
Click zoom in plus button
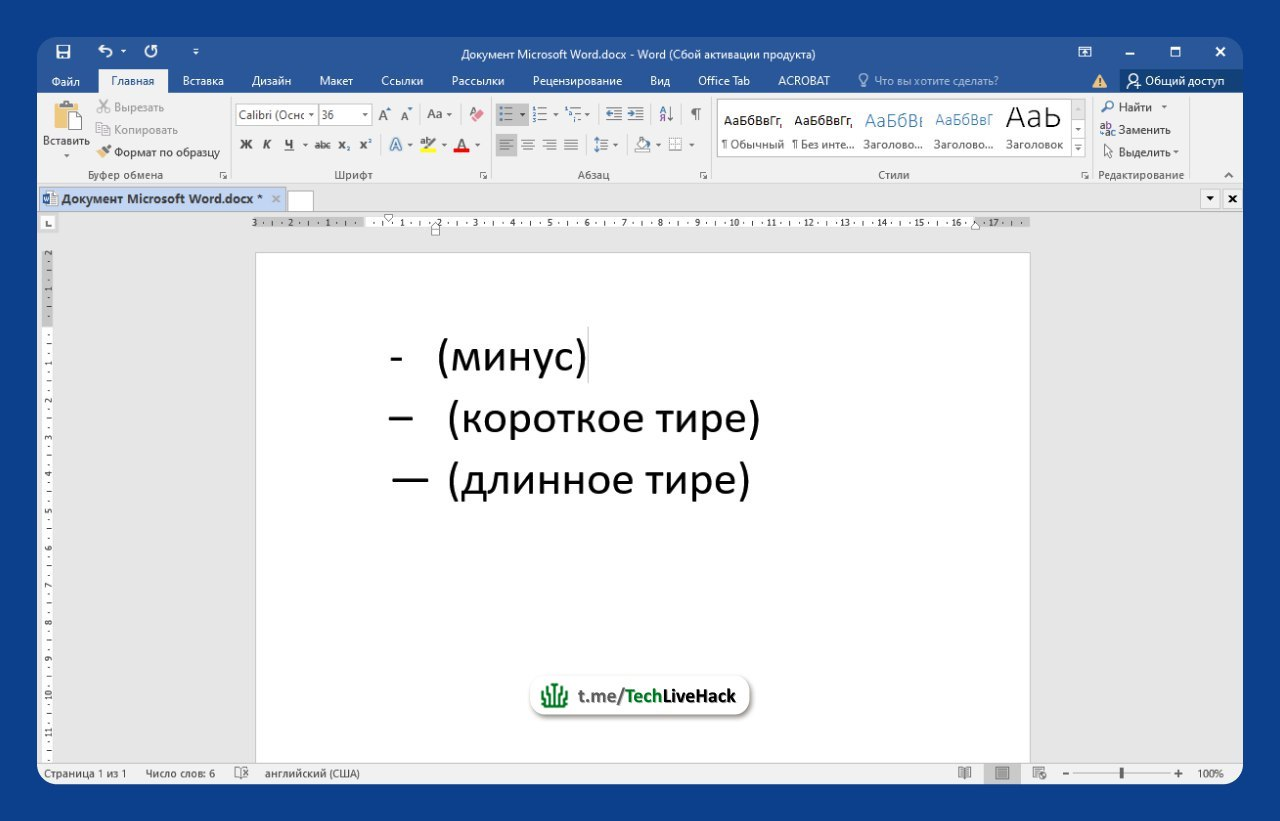(1178, 773)
